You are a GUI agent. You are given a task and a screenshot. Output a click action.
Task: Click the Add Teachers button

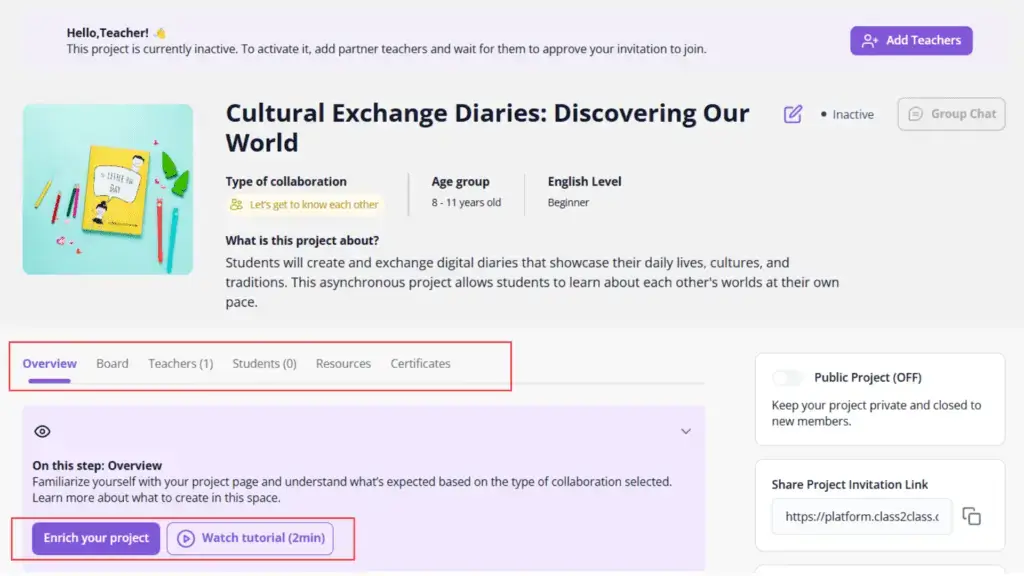pyautogui.click(x=911, y=40)
